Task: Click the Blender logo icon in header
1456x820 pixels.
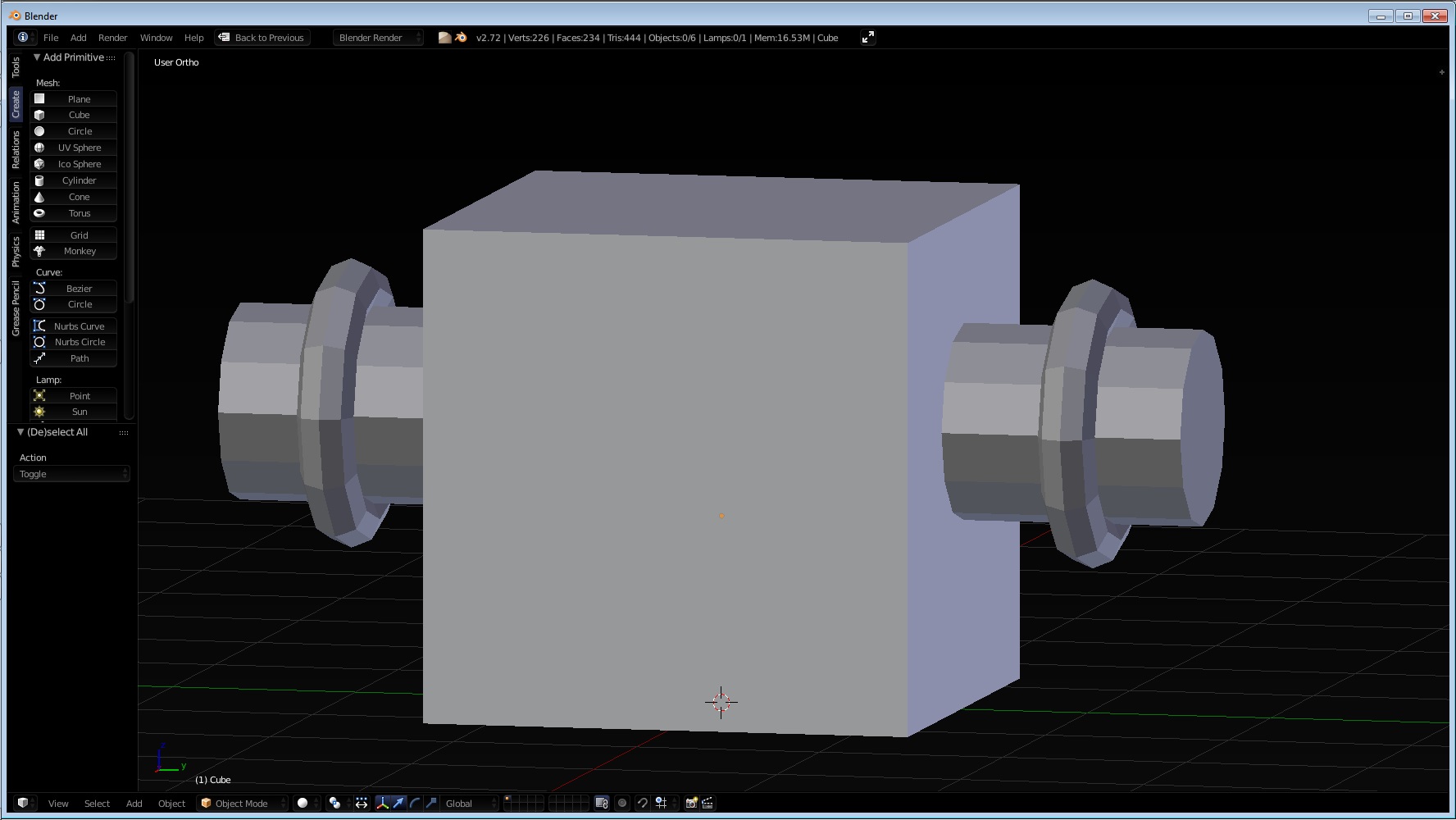Action: pos(461,37)
